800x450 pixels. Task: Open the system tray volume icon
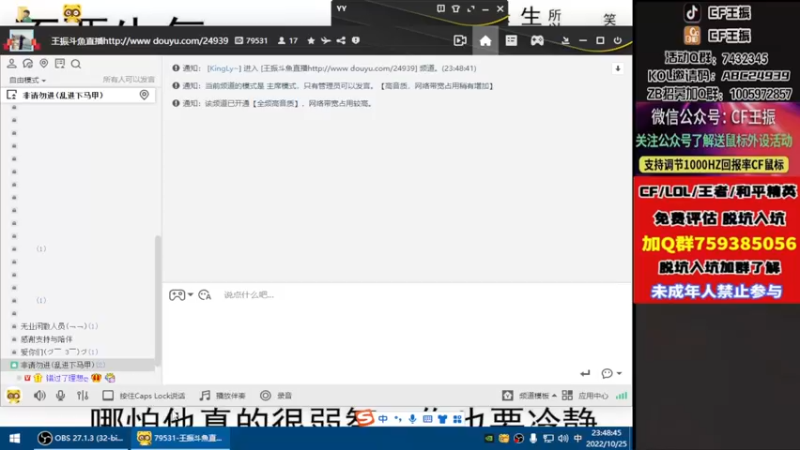point(563,438)
